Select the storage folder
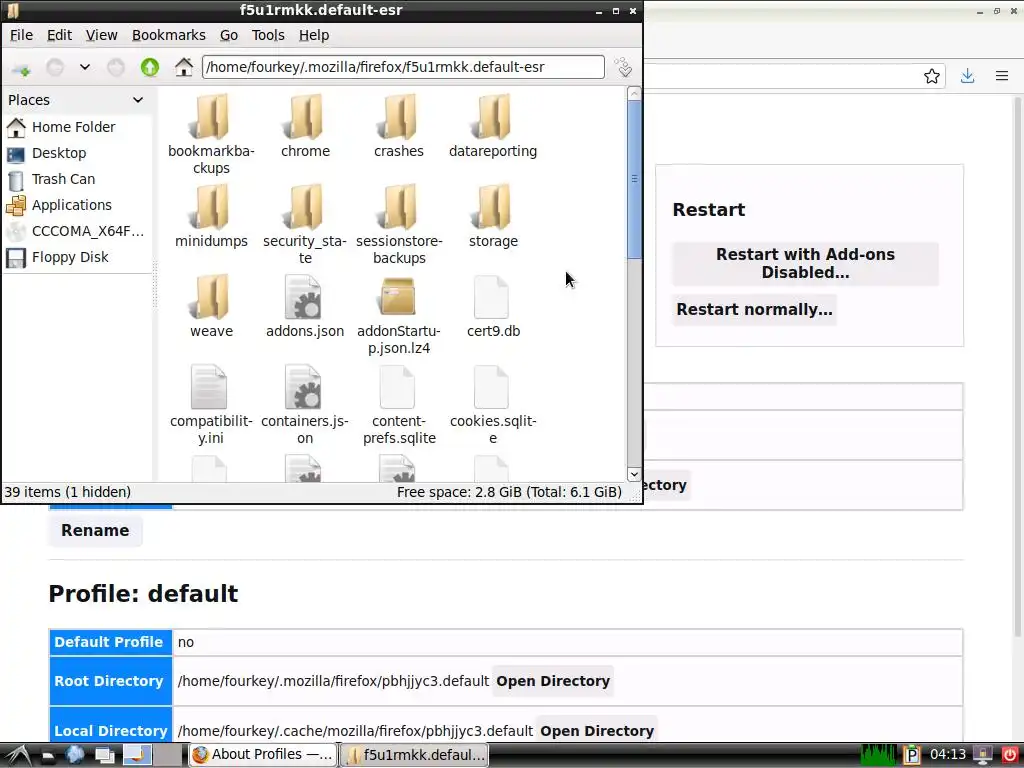 (x=492, y=216)
